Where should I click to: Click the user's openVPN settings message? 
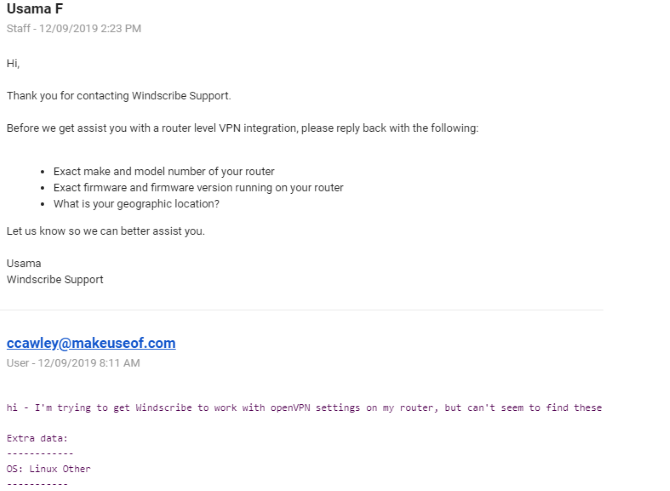(304, 409)
